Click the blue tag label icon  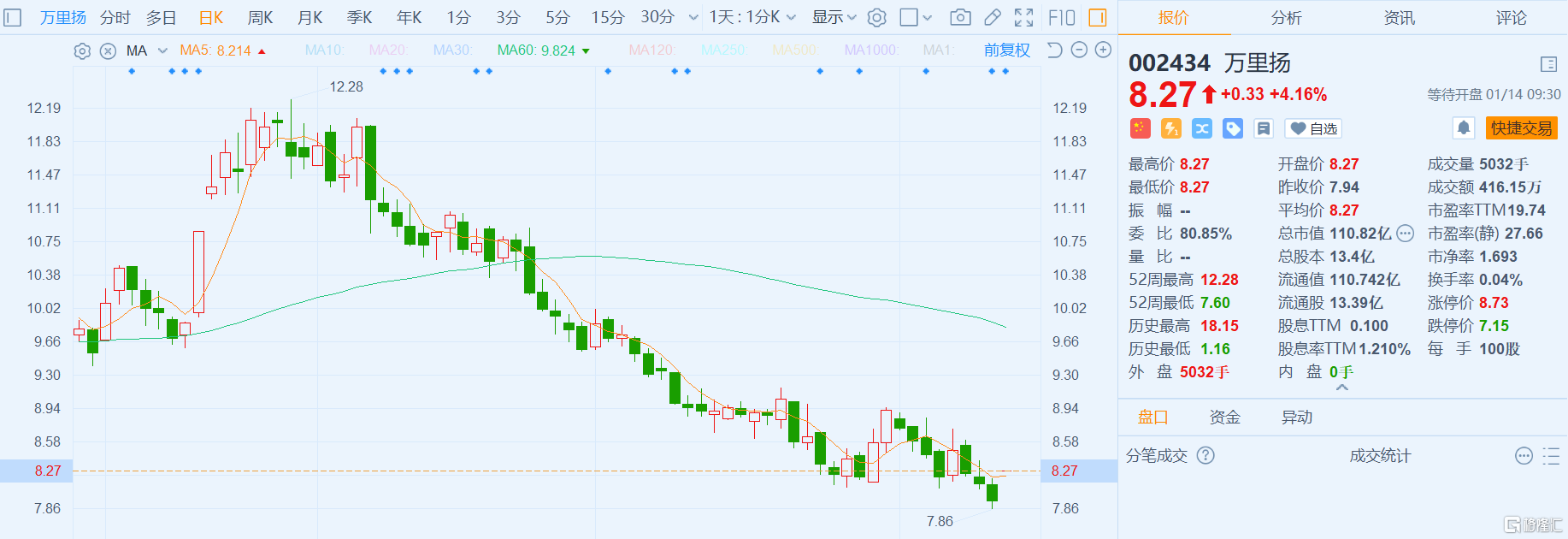pyautogui.click(x=1233, y=128)
